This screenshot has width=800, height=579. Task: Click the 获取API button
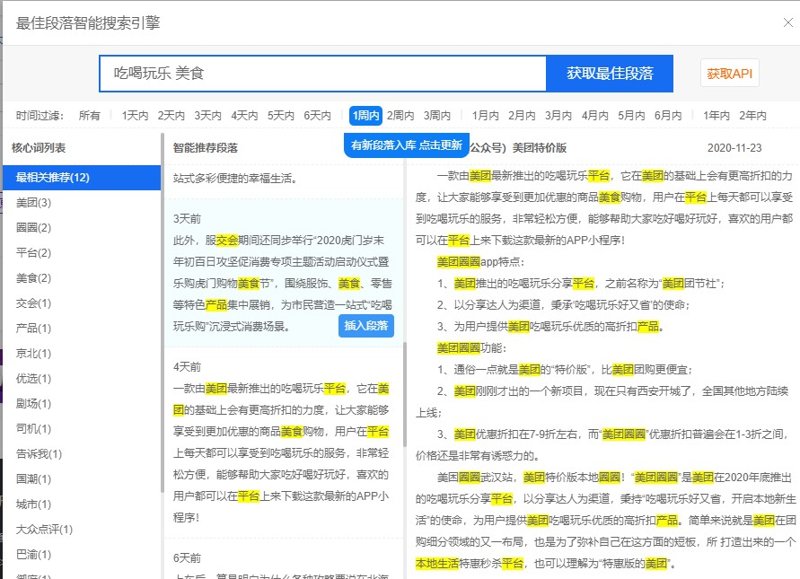pos(730,73)
